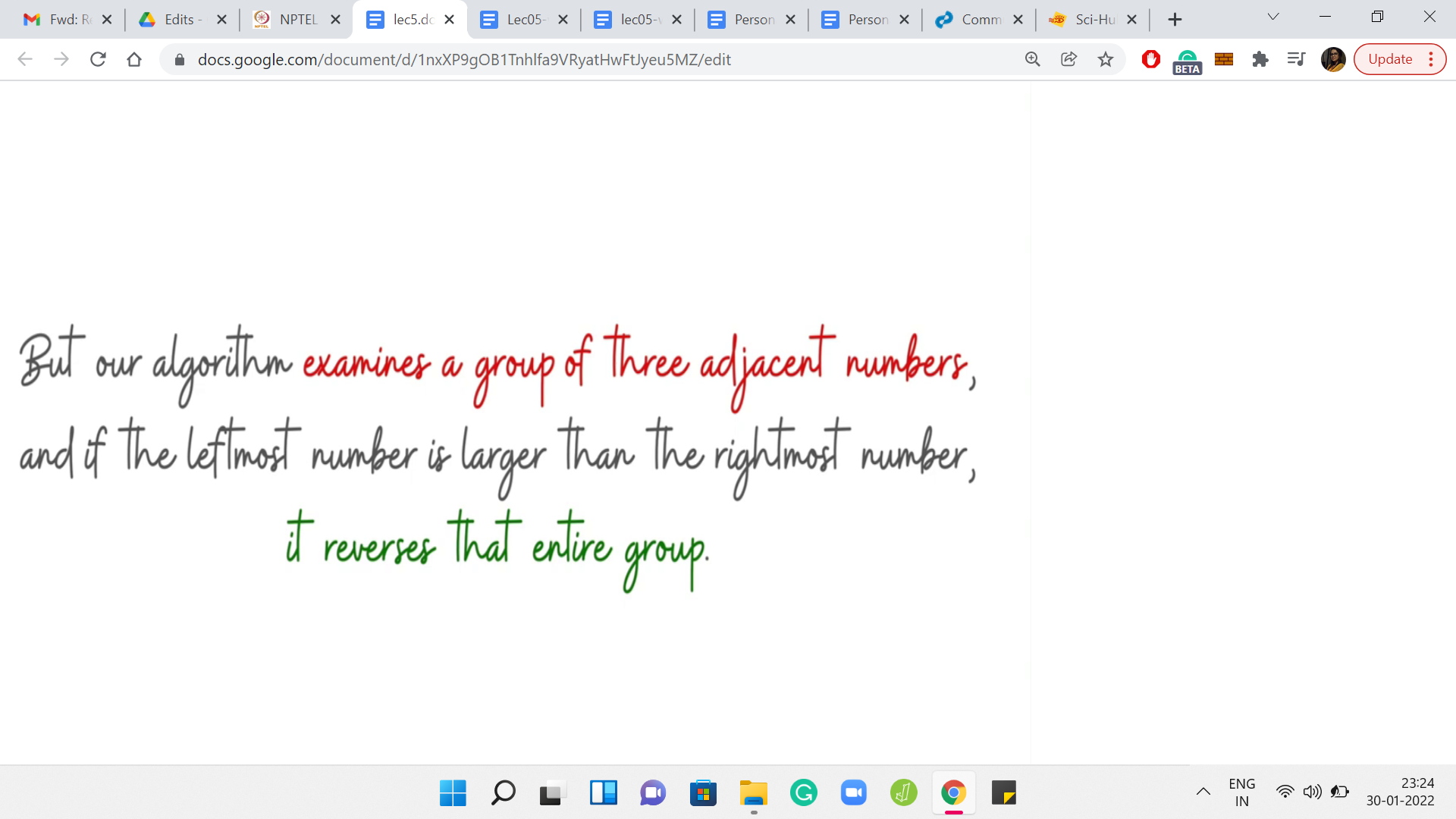
Task: Open the media control playlist icon
Action: pyautogui.click(x=1296, y=59)
